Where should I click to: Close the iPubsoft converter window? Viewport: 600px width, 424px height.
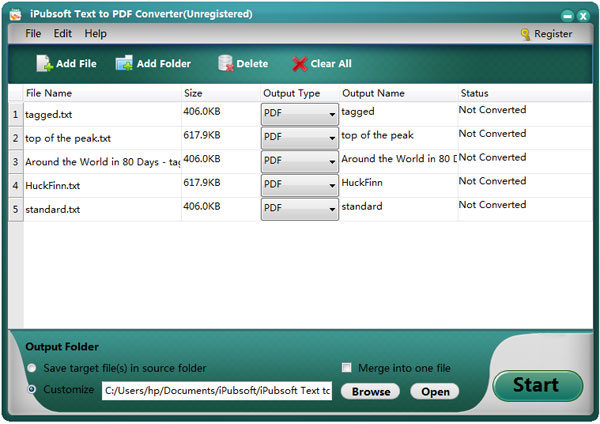coord(583,14)
